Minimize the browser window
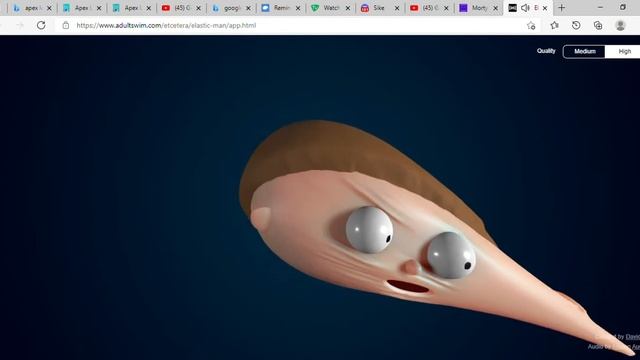Image resolution: width=640 pixels, height=360 pixels. 600,7
